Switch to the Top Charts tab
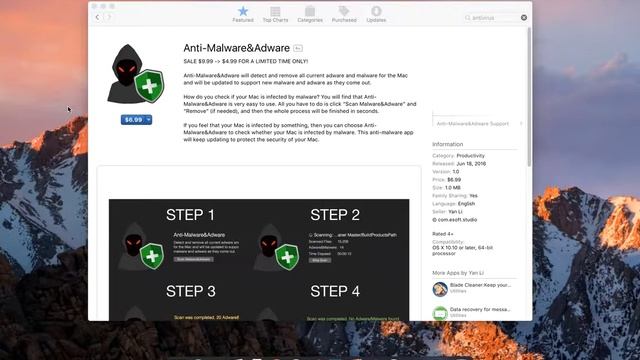Viewport: 640px width, 360px height. pyautogui.click(x=275, y=14)
